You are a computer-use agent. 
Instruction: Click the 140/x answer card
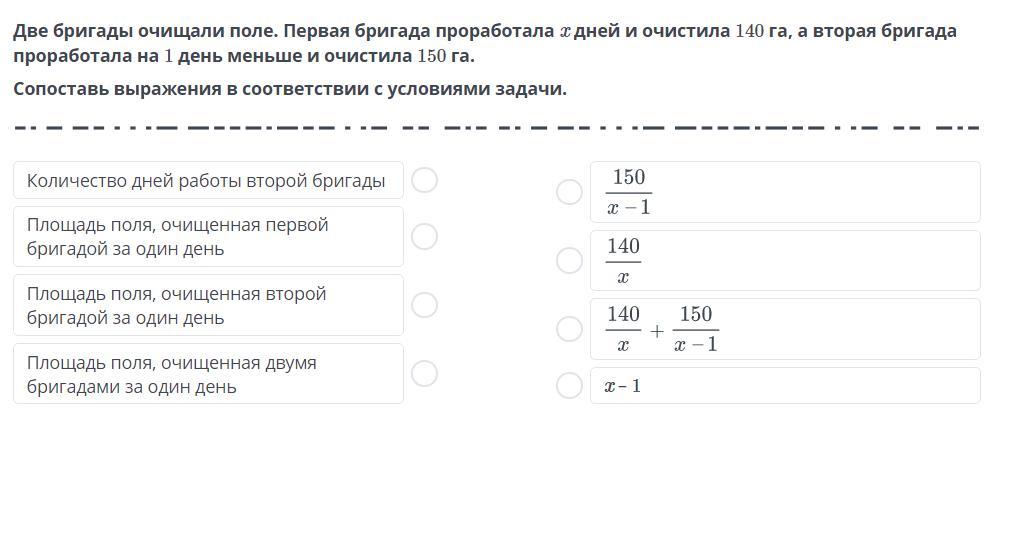tap(785, 260)
